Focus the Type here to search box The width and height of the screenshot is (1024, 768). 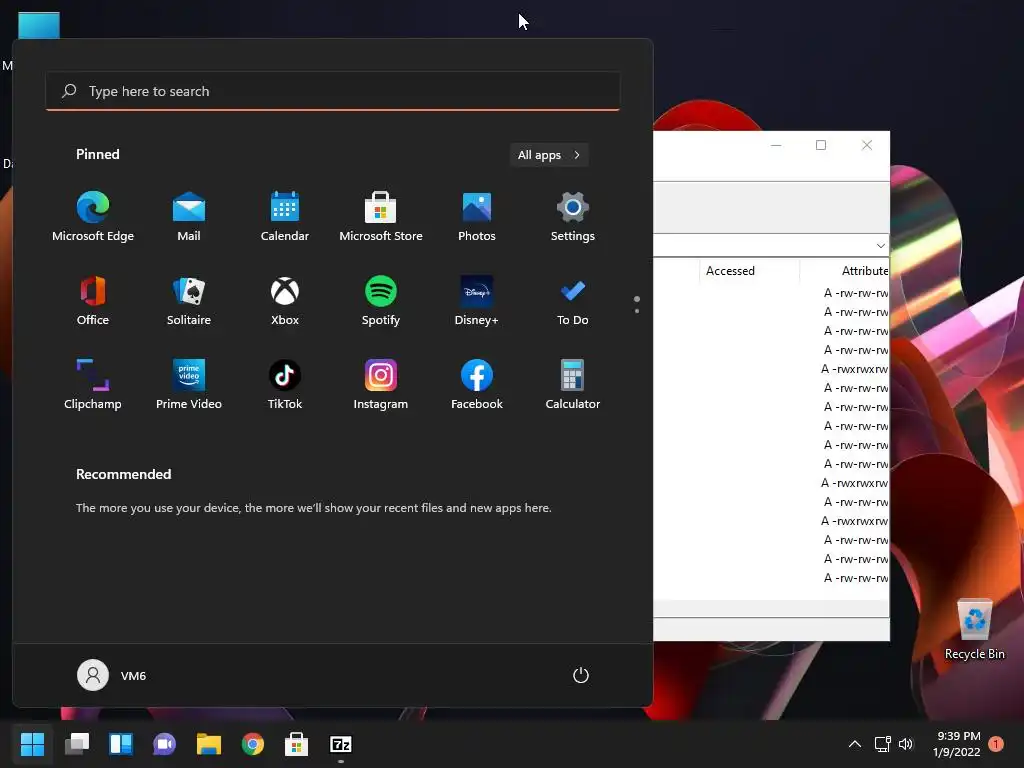332,91
